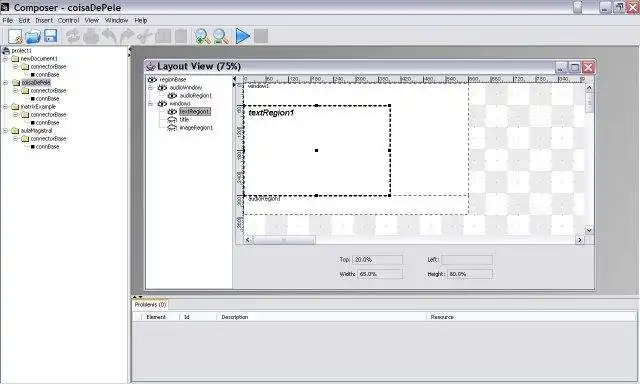Click the Cut scissors toolbar icon
The width and height of the screenshot is (640, 384).
[x=144, y=36]
